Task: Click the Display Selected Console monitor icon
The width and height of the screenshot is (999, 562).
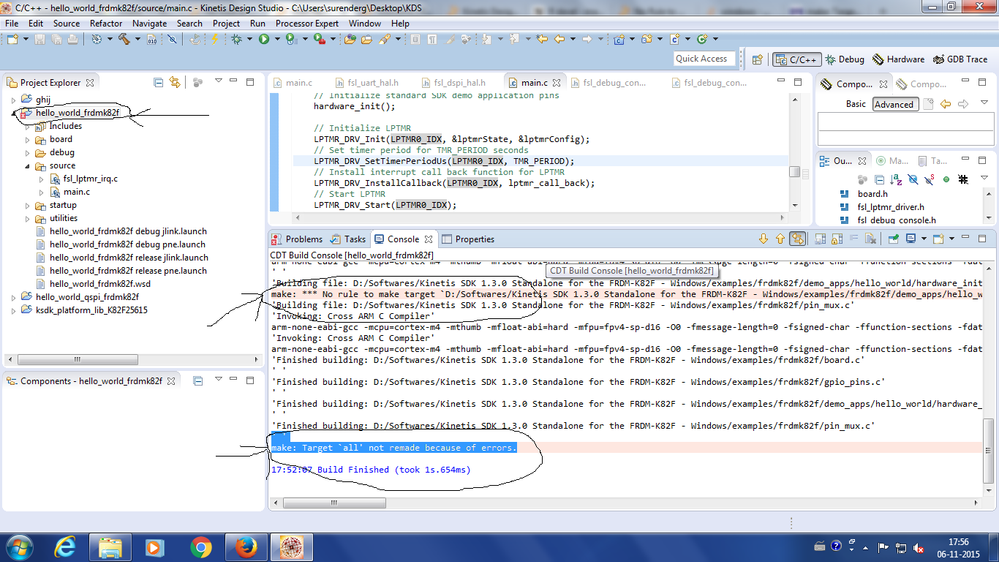Action: 911,239
